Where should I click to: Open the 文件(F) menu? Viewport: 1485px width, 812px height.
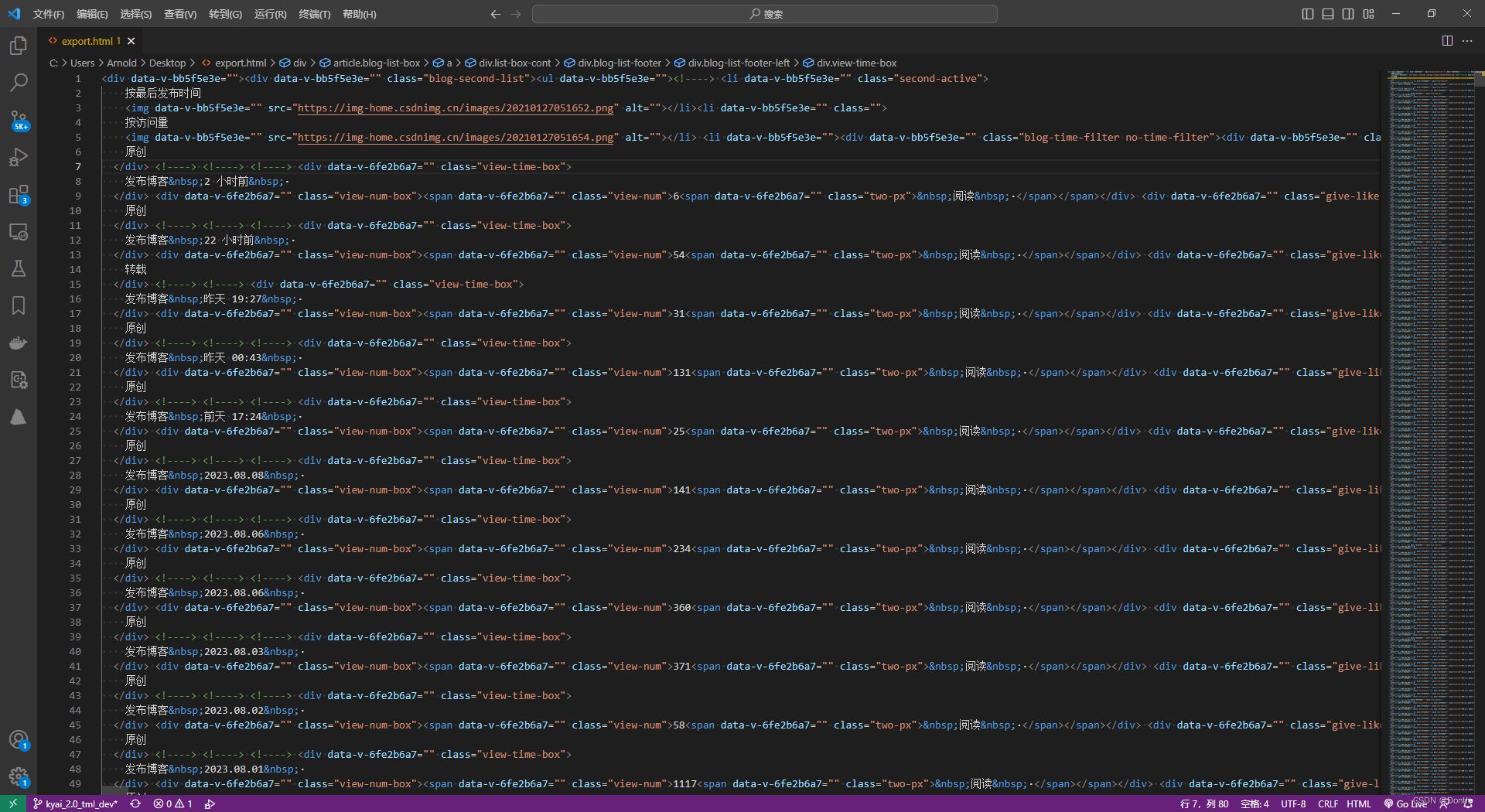[x=49, y=14]
